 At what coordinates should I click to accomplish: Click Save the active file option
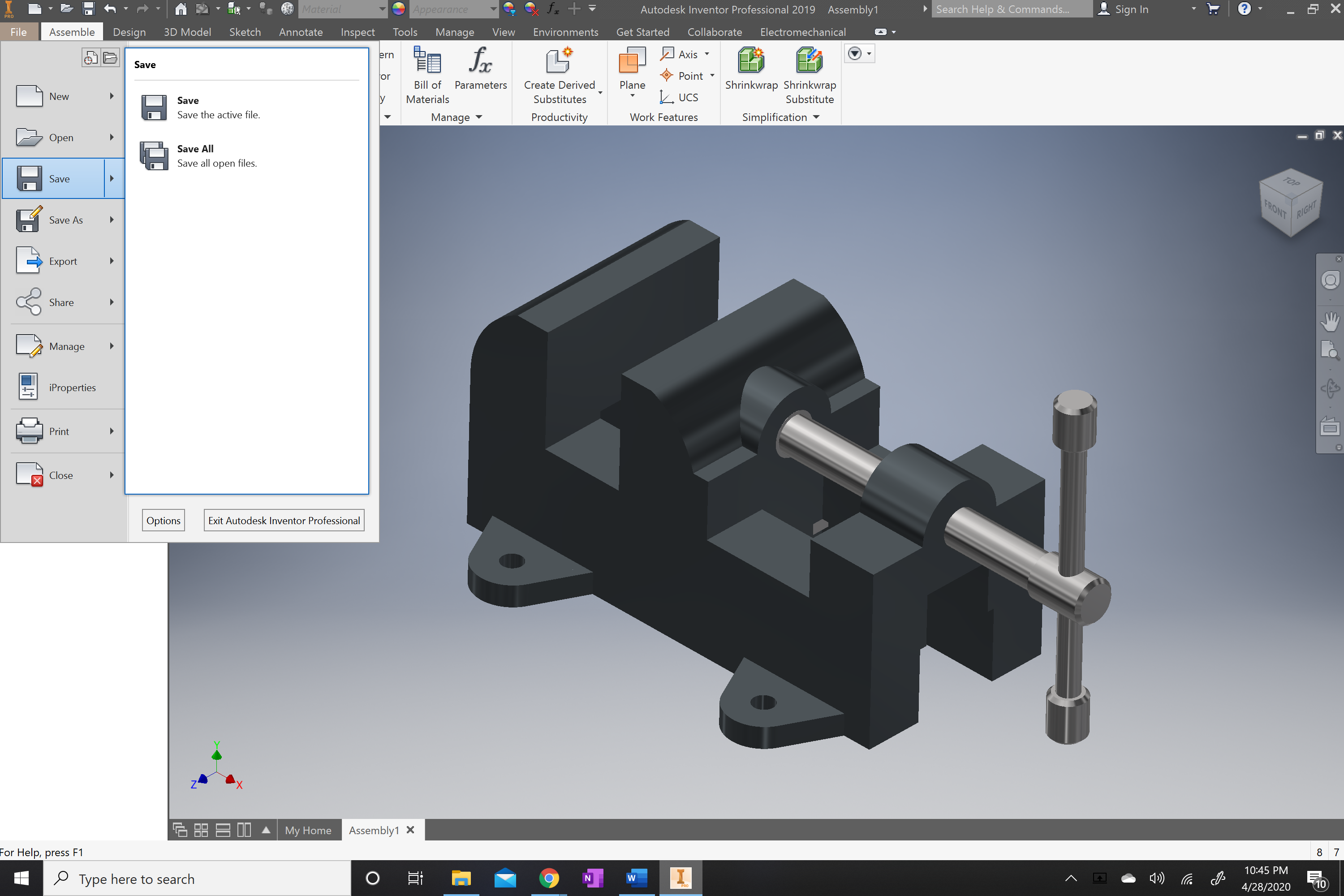[x=247, y=108]
